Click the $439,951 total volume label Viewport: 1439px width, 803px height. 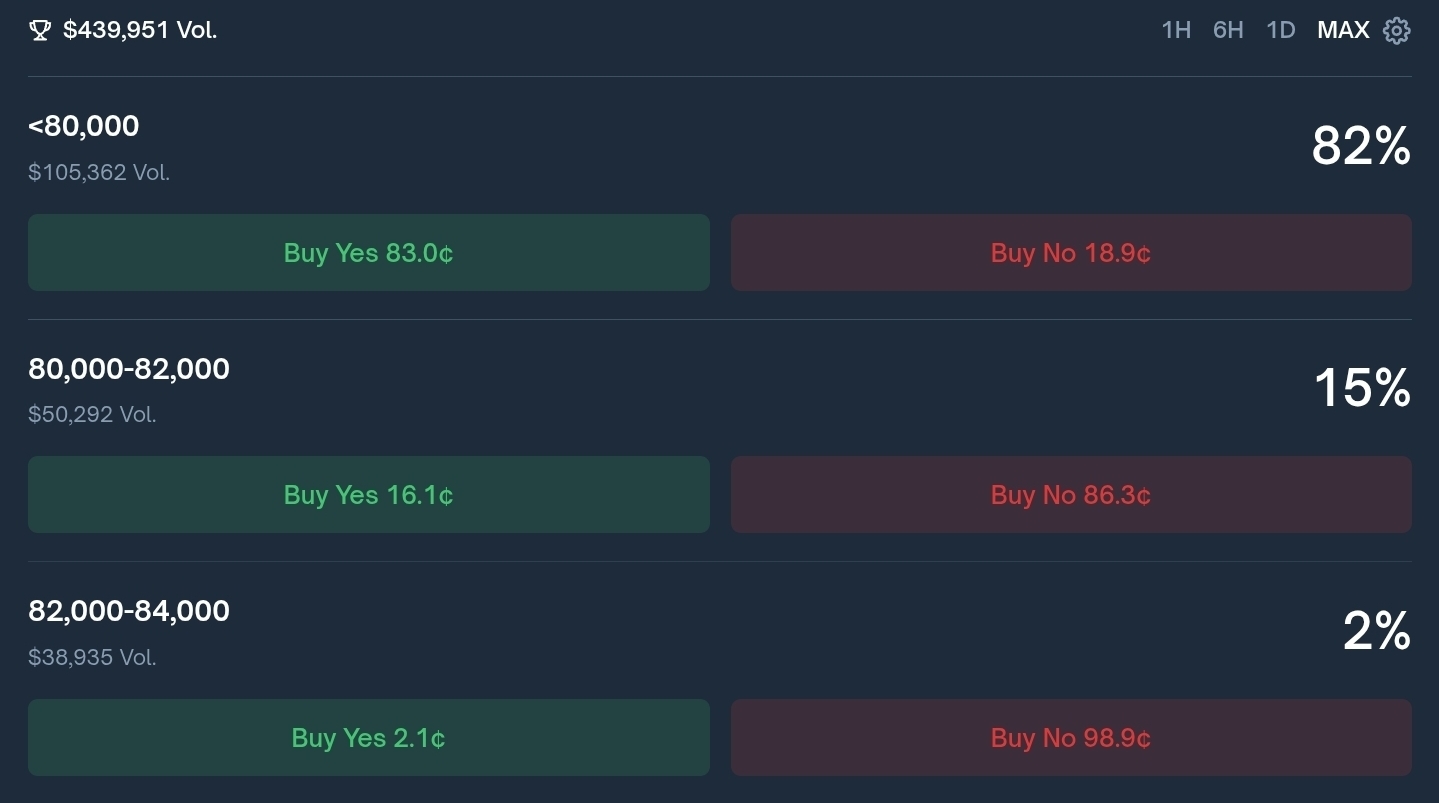click(x=140, y=31)
